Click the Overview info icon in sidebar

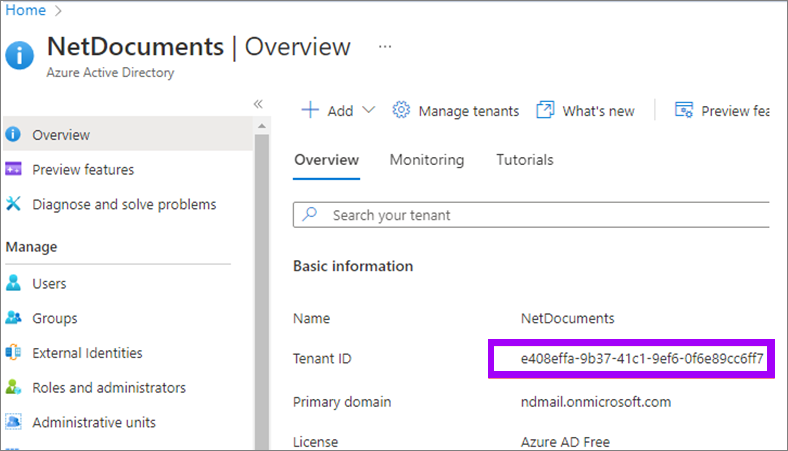[14, 135]
